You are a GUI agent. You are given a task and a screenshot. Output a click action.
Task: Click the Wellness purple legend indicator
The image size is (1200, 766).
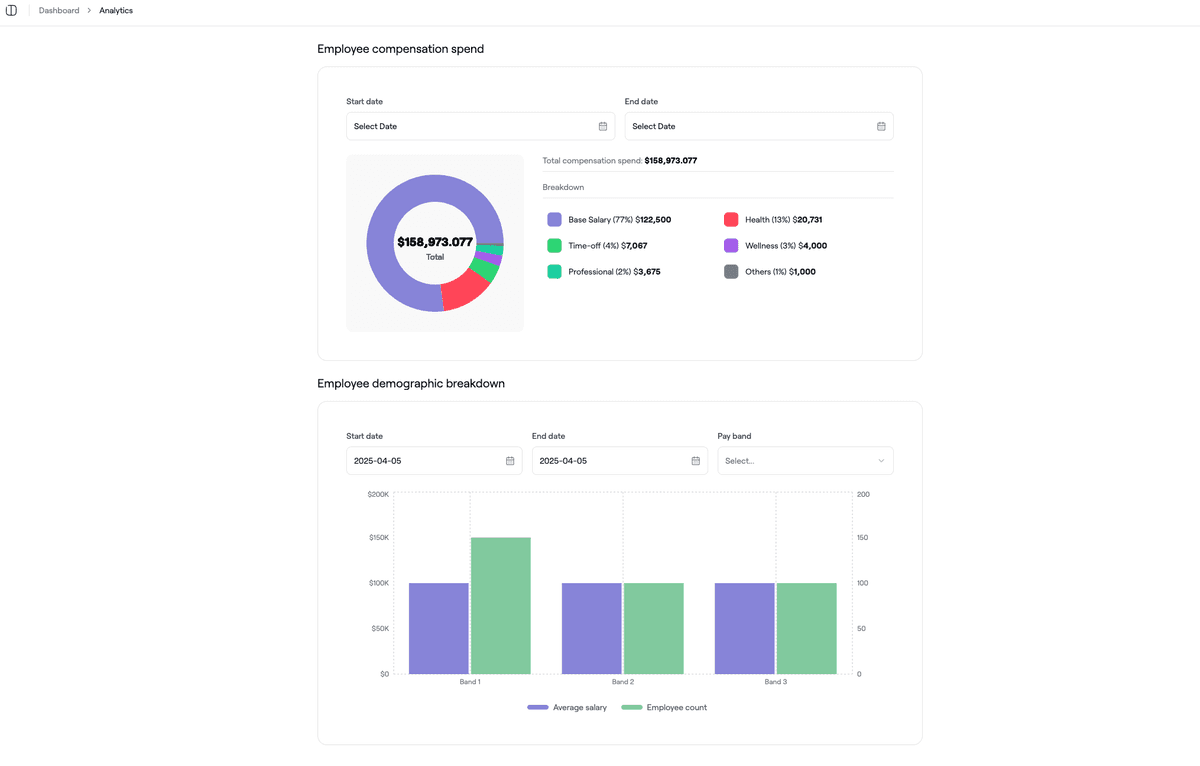[731, 245]
